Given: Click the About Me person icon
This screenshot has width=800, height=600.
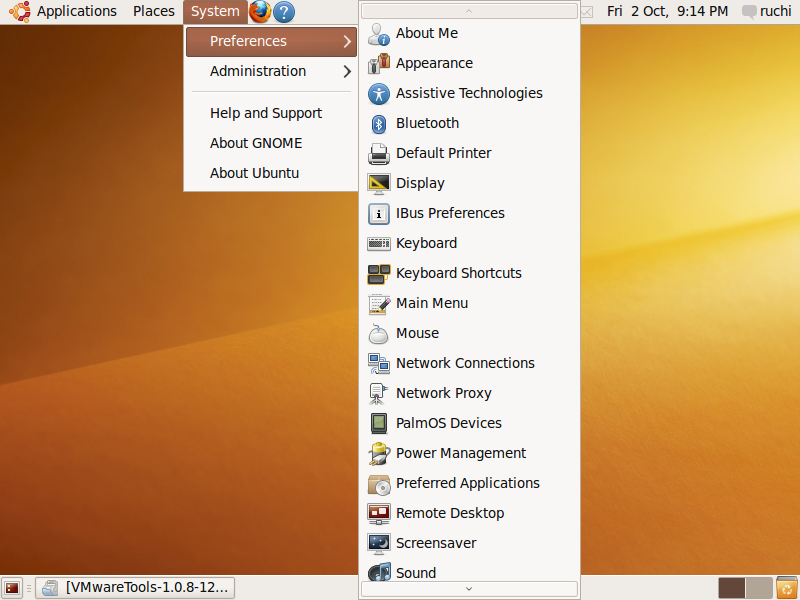Looking at the screenshot, I should 379,34.
